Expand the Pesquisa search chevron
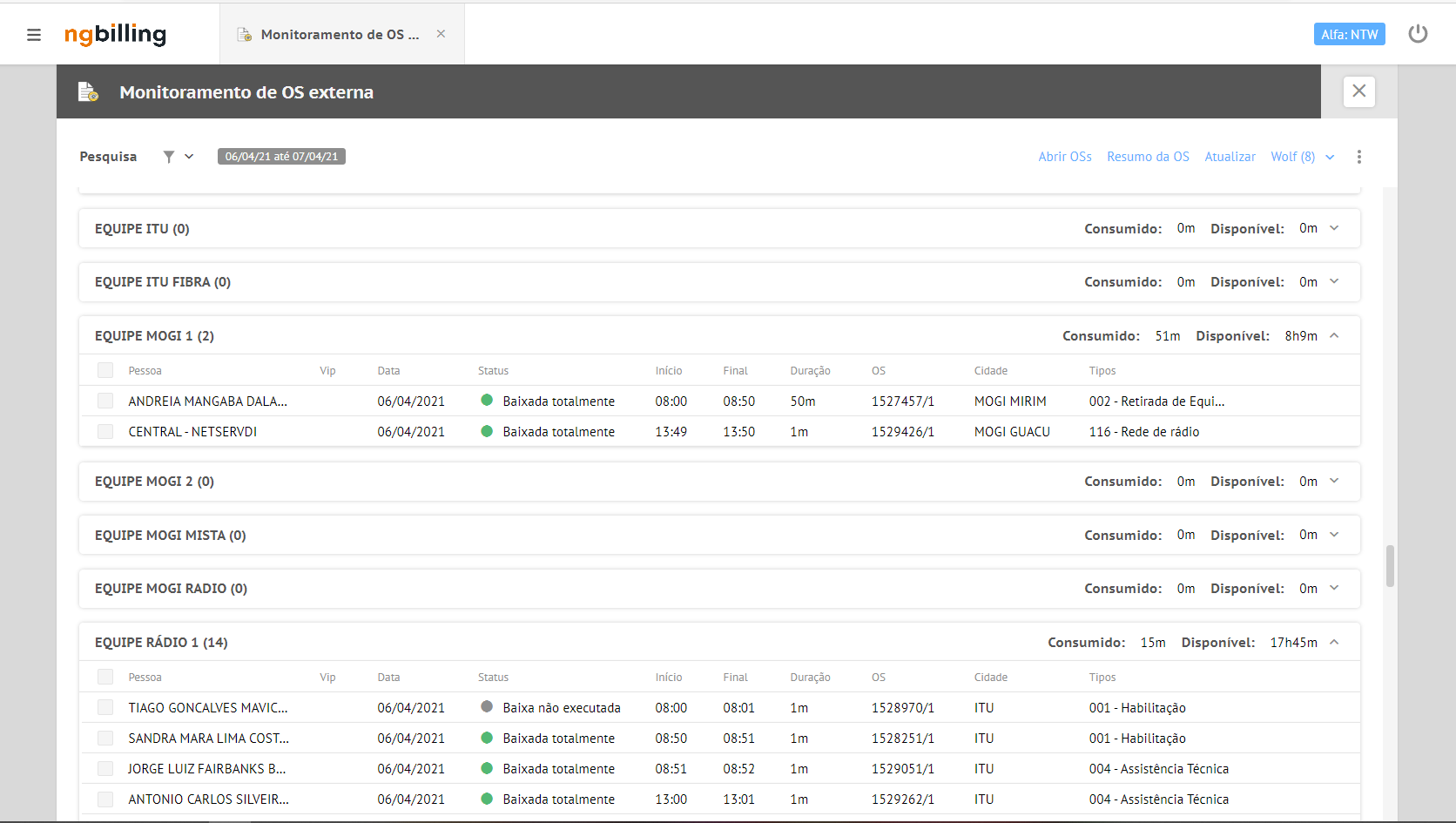Image resolution: width=1456 pixels, height=823 pixels. pyautogui.click(x=188, y=157)
